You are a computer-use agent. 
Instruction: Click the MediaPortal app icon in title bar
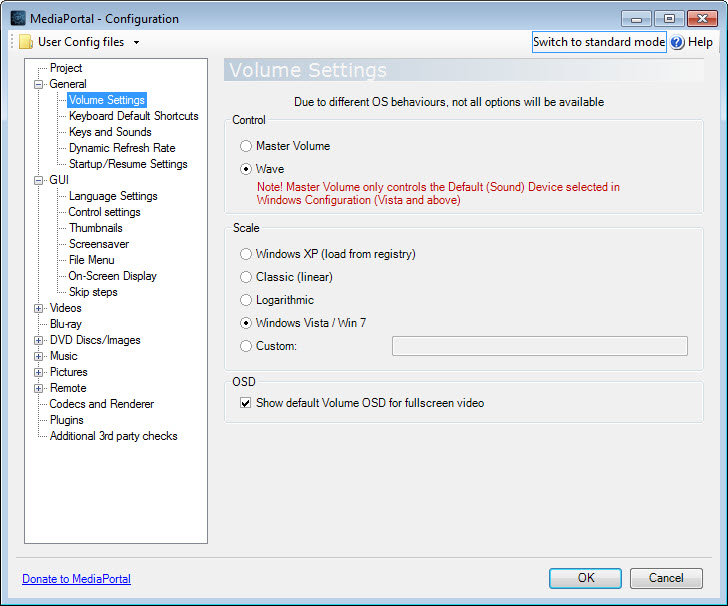click(x=18, y=18)
